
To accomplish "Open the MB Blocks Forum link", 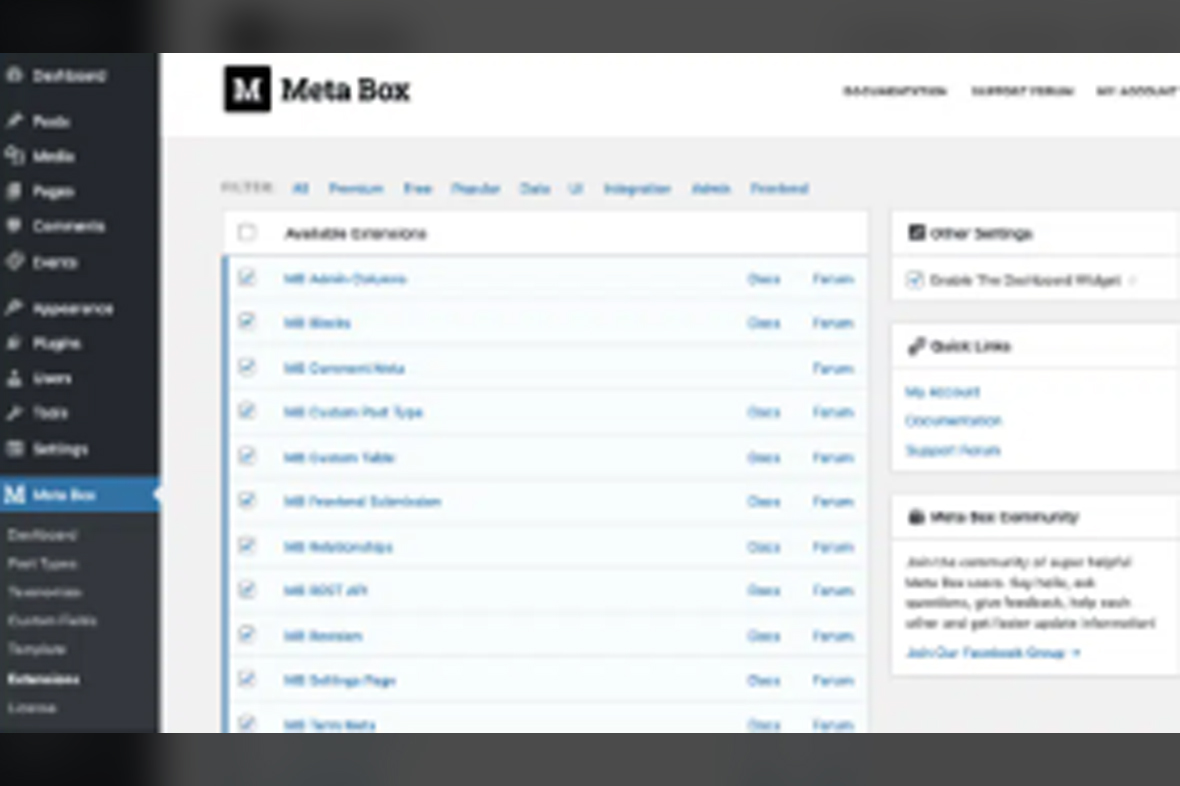I will 833,323.
